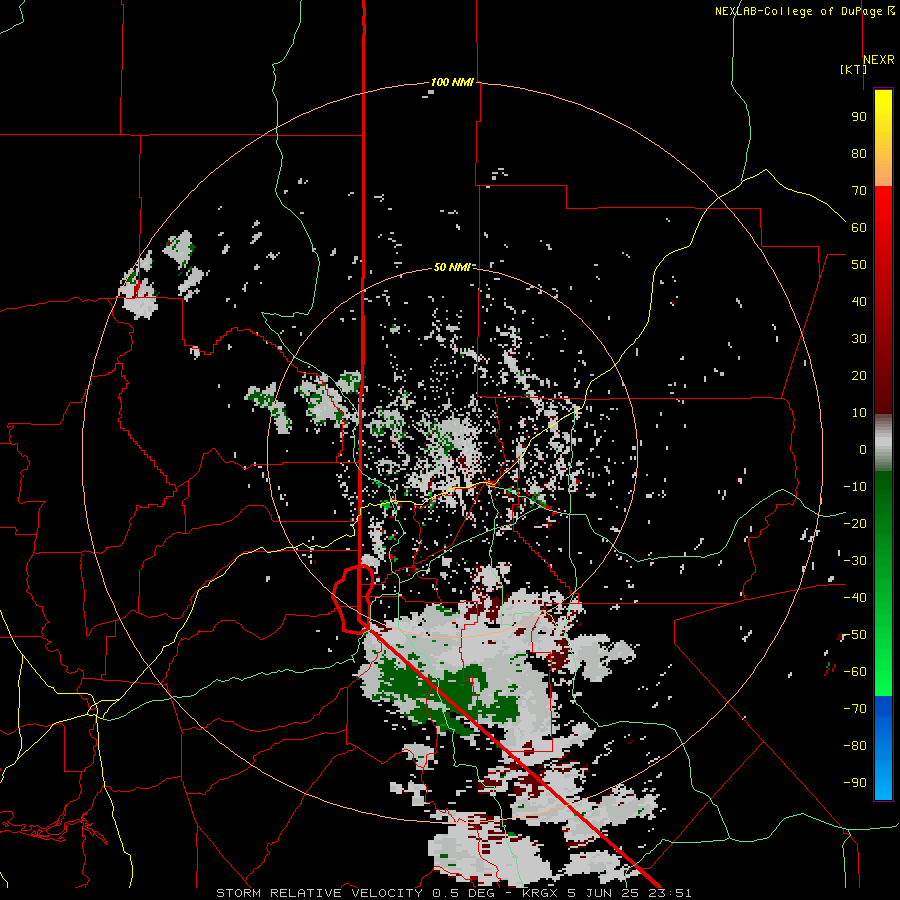Click the 90 value on velocity scale
The image size is (900, 900).
click(859, 117)
